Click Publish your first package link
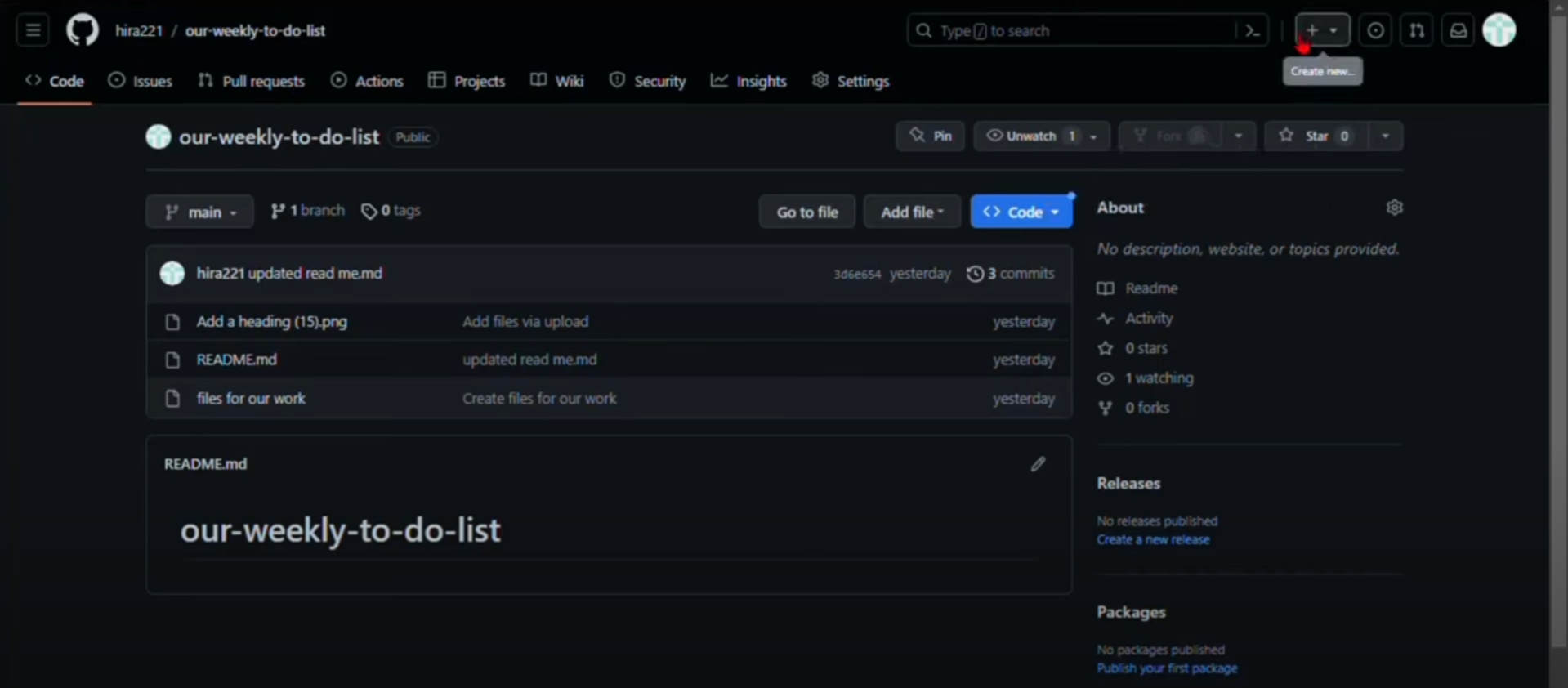Image resolution: width=1568 pixels, height=688 pixels. [1167, 668]
